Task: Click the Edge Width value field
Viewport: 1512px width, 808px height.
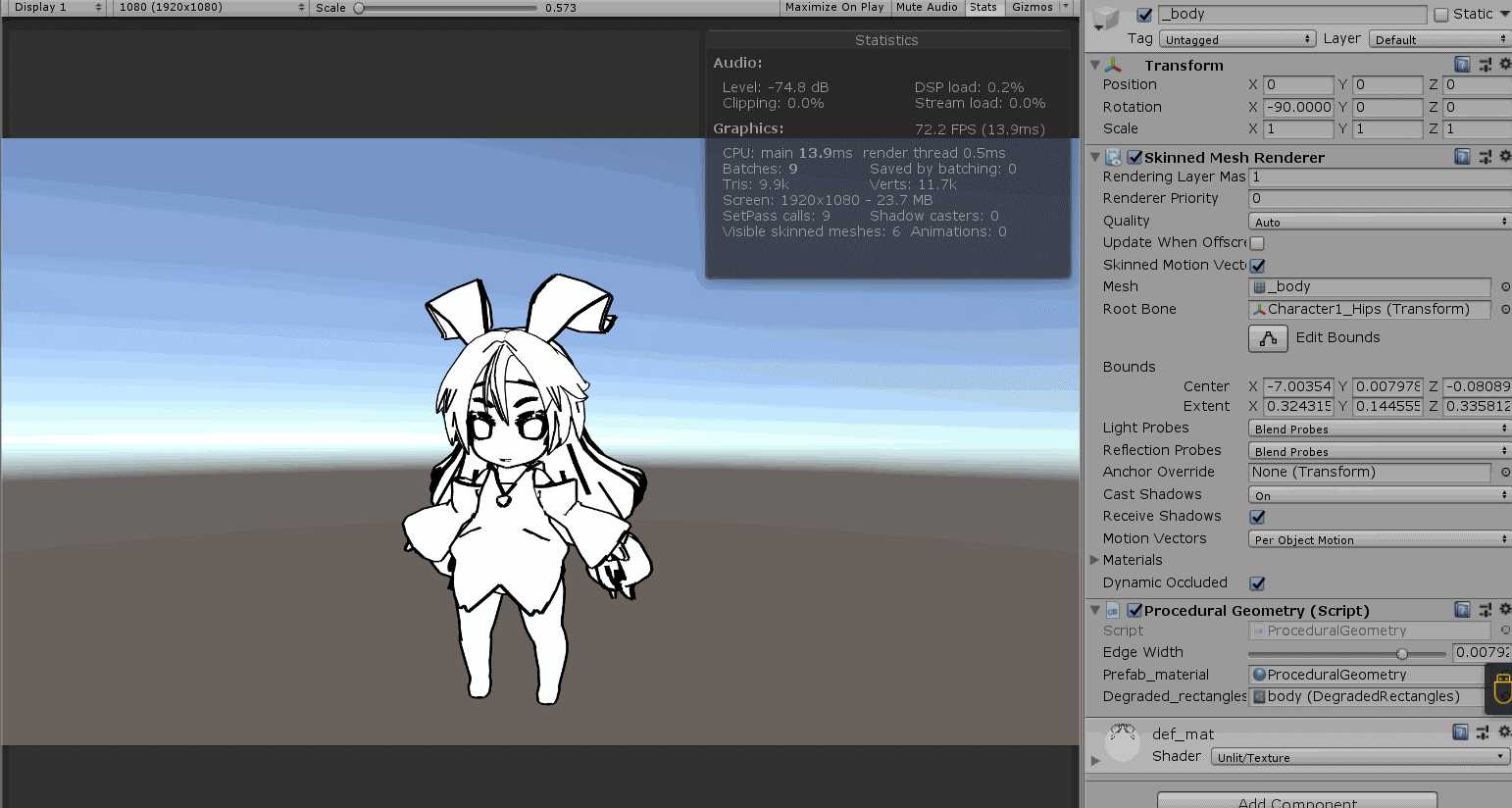Action: (x=1482, y=653)
